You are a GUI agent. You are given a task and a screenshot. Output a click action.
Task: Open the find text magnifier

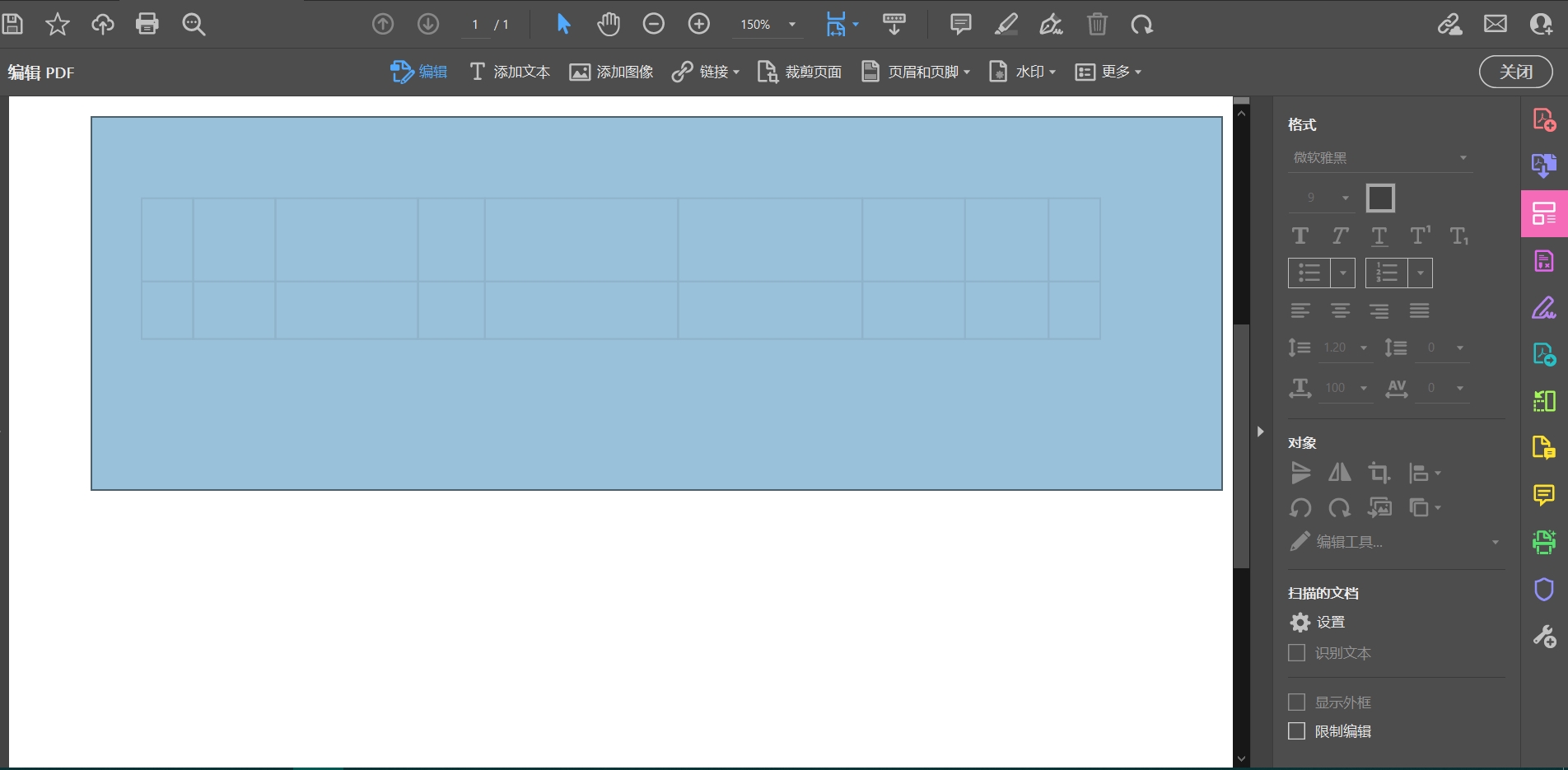(x=194, y=24)
